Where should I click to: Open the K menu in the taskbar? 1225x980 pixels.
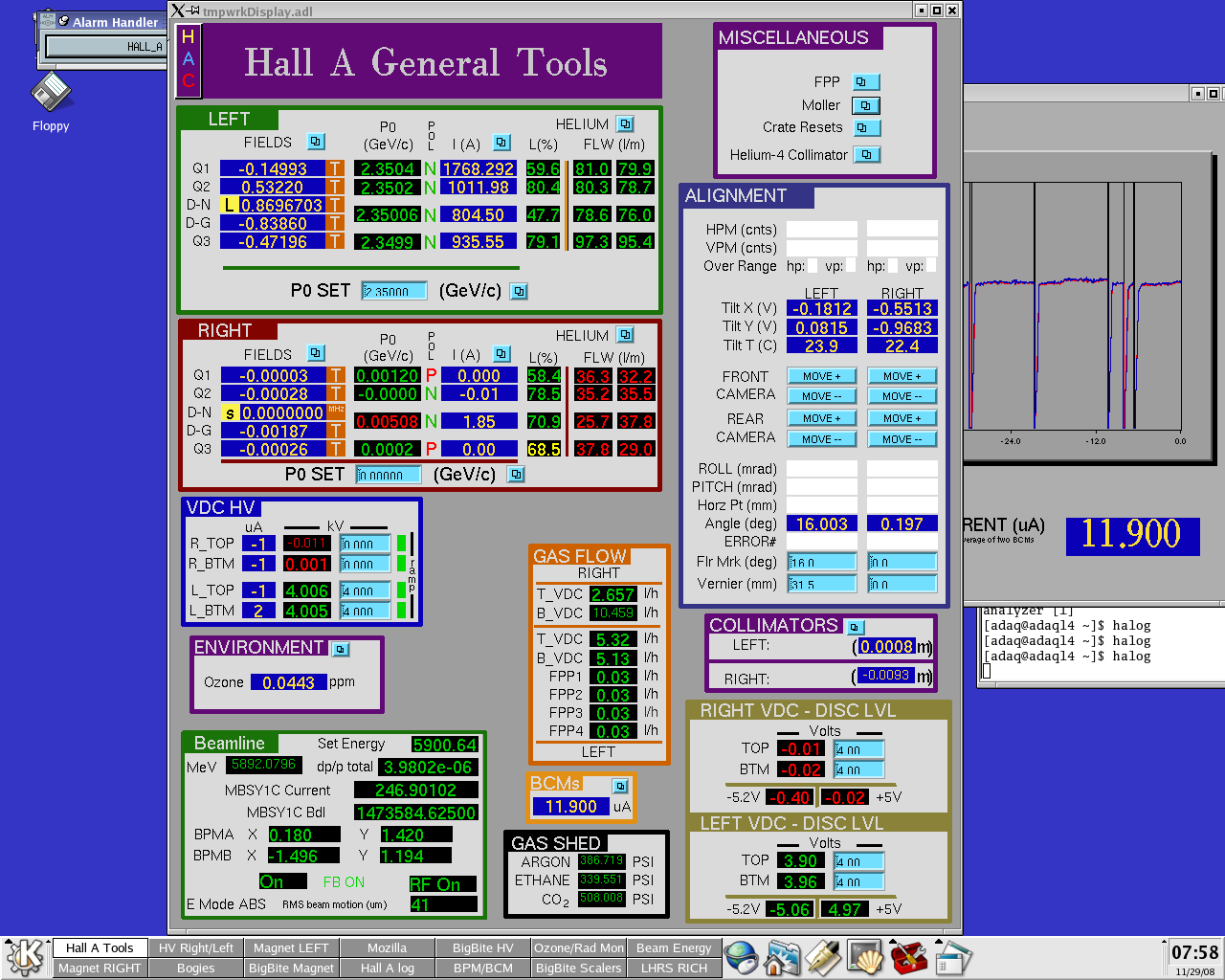pos(25,957)
